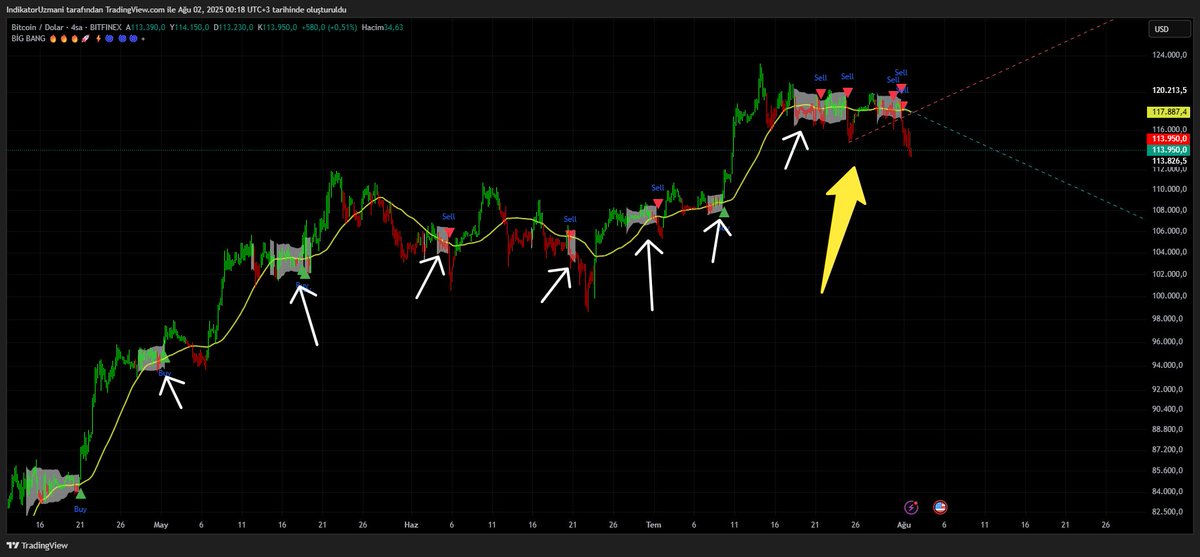
Task: Click the BİG BANG indicator legend
Action: (x=26, y=38)
